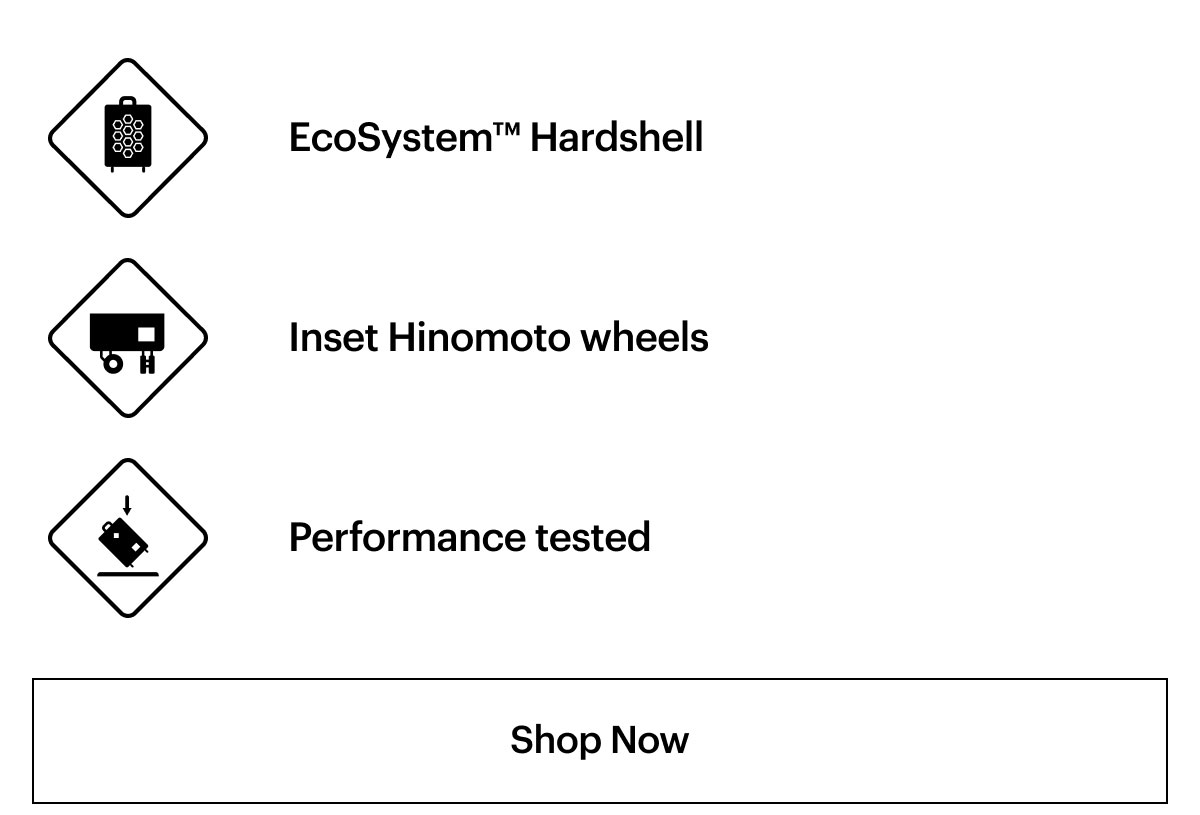Click the round wheel in Hinomoto icon

tap(113, 364)
